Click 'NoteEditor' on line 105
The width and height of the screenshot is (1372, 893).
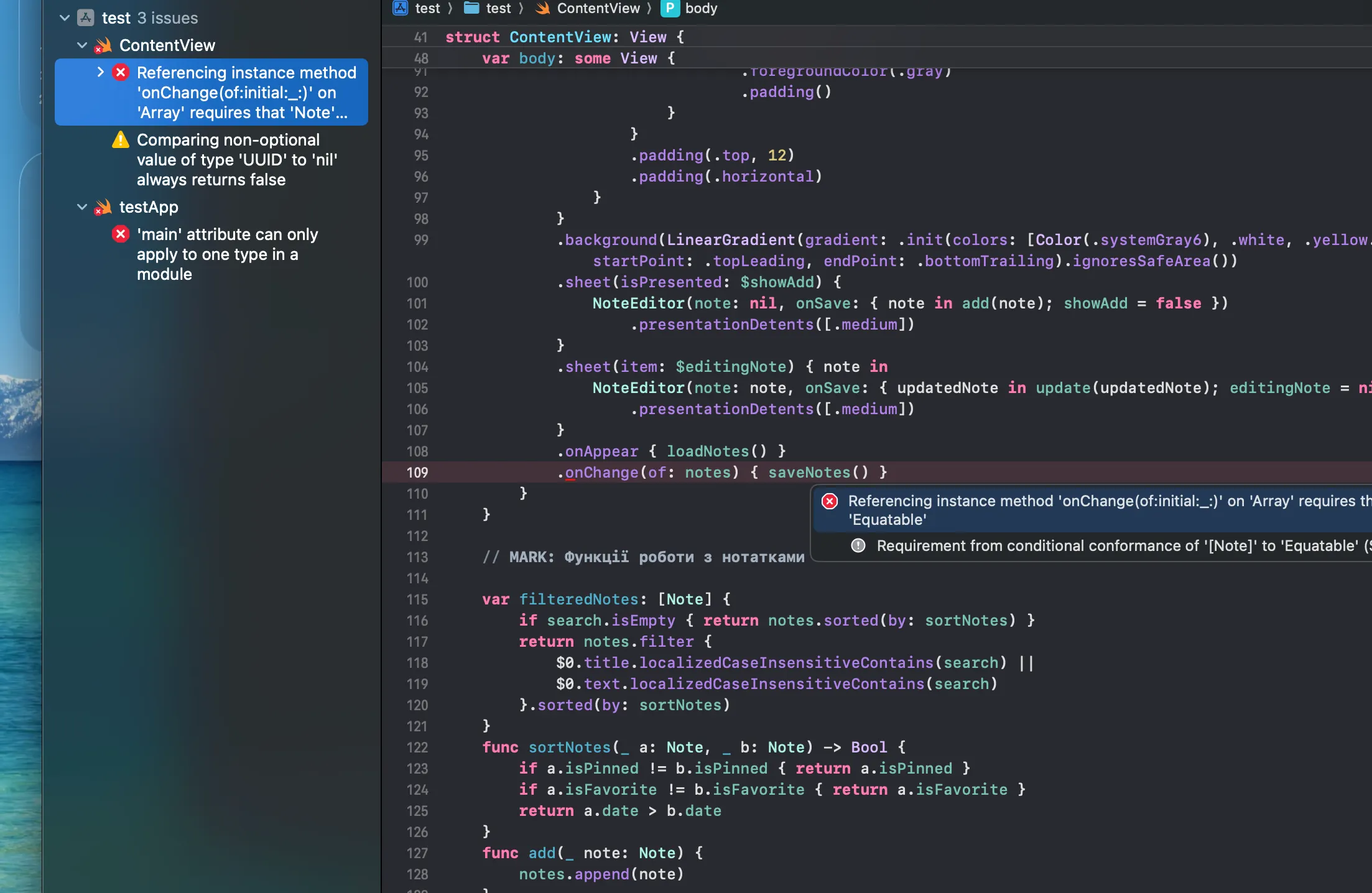(638, 388)
